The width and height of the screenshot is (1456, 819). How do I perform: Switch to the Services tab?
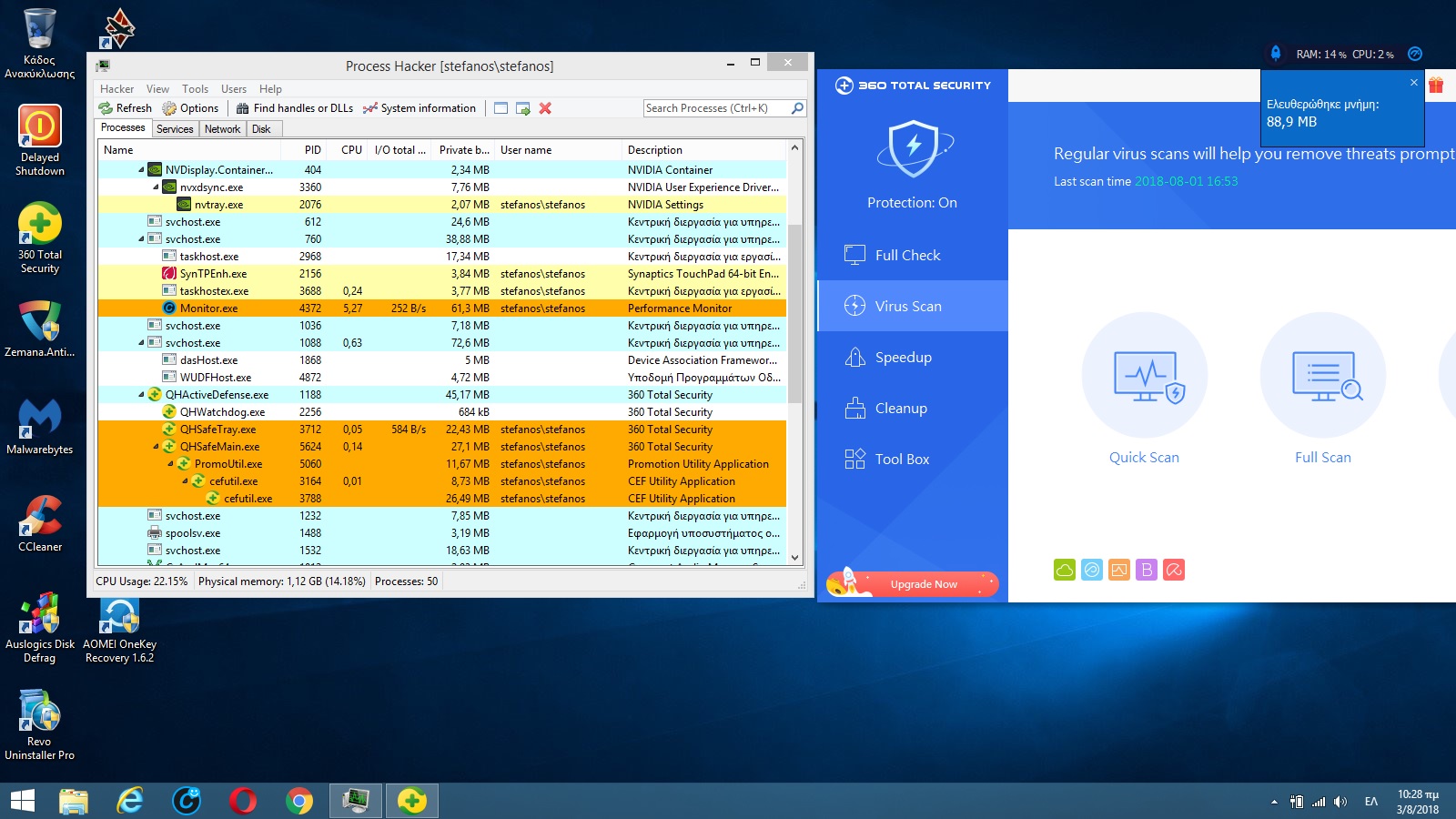(x=175, y=129)
